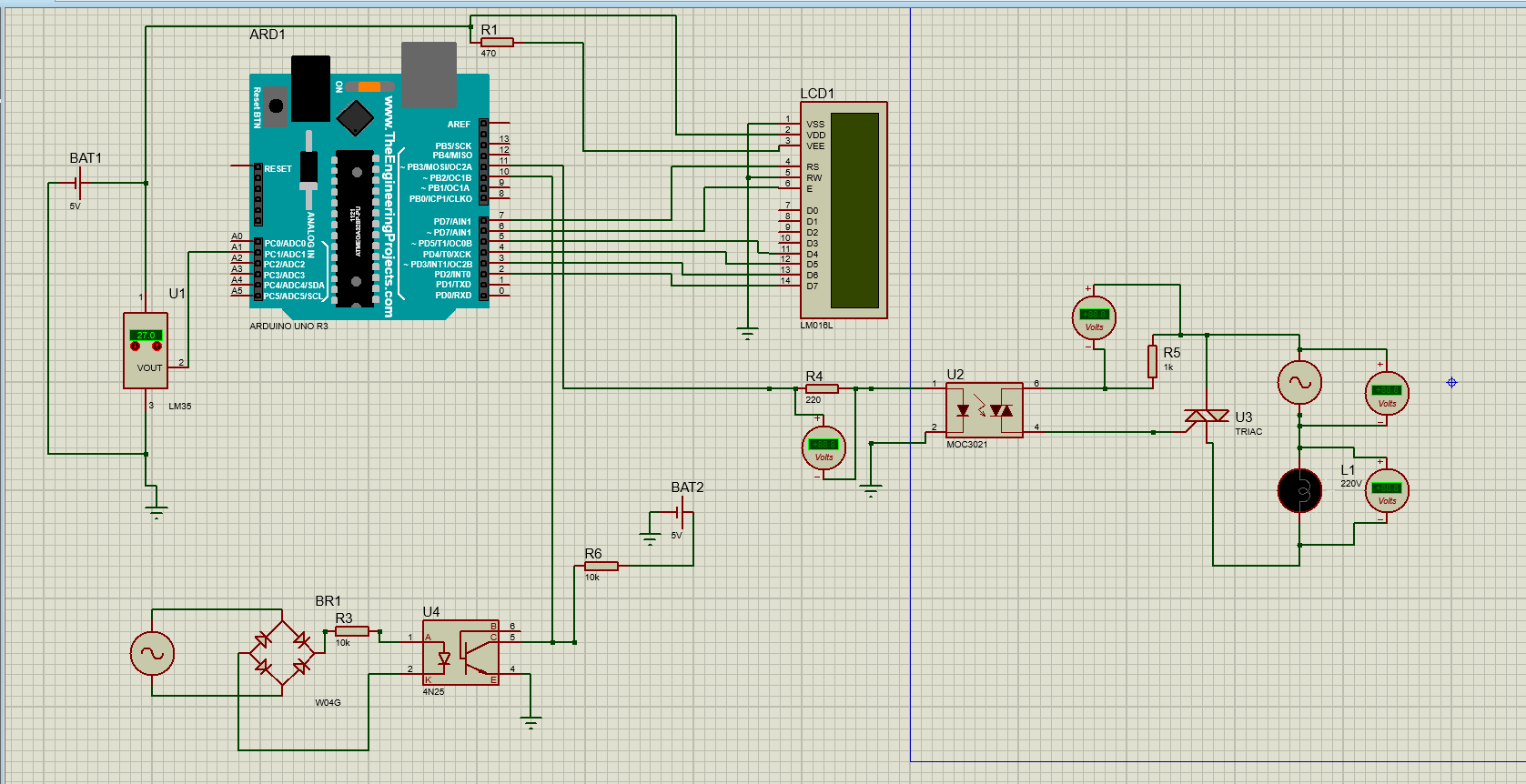This screenshot has width=1526, height=784.
Task: Select resistor R1 470 ohm
Action: [497, 42]
